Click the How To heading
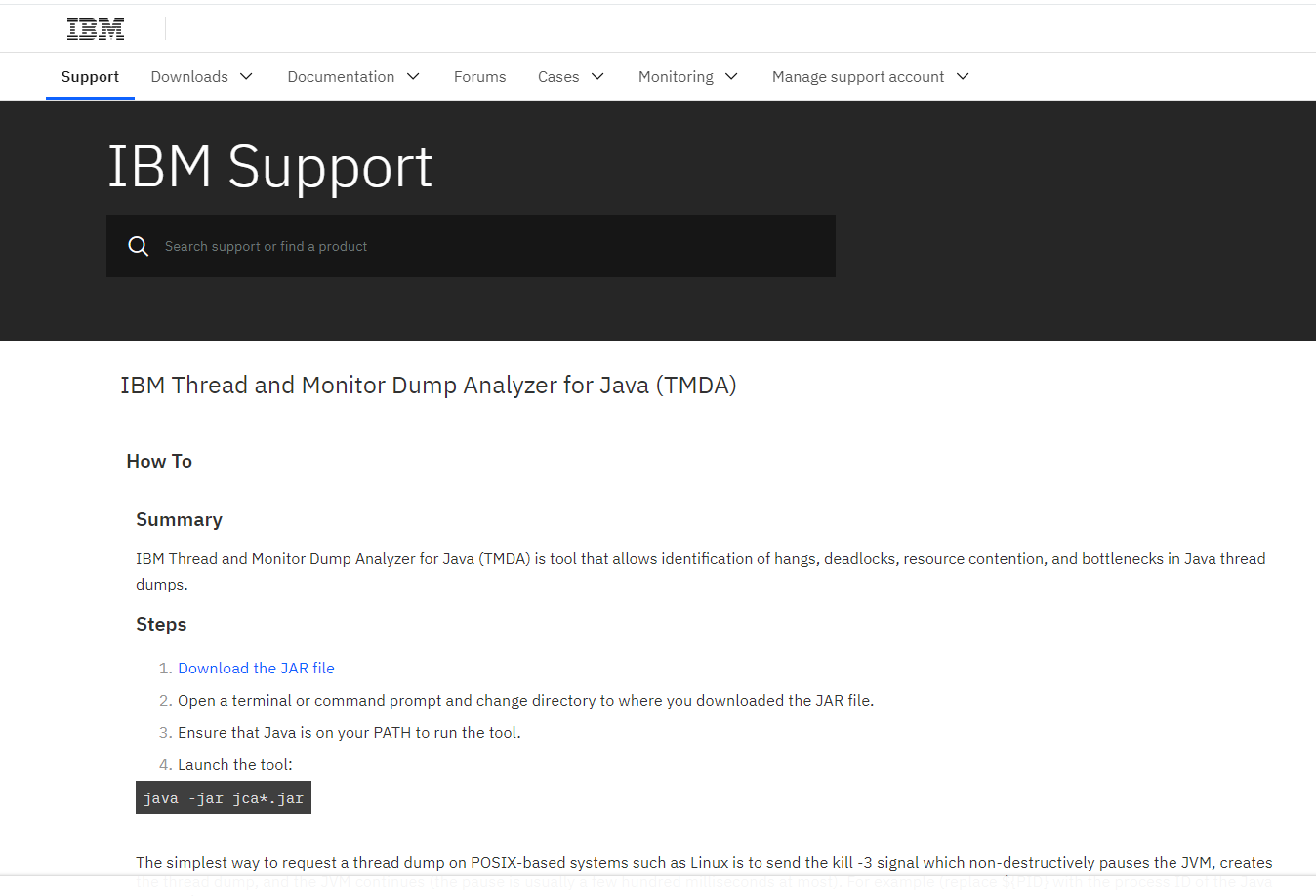This screenshot has width=1316, height=896. pos(159,461)
